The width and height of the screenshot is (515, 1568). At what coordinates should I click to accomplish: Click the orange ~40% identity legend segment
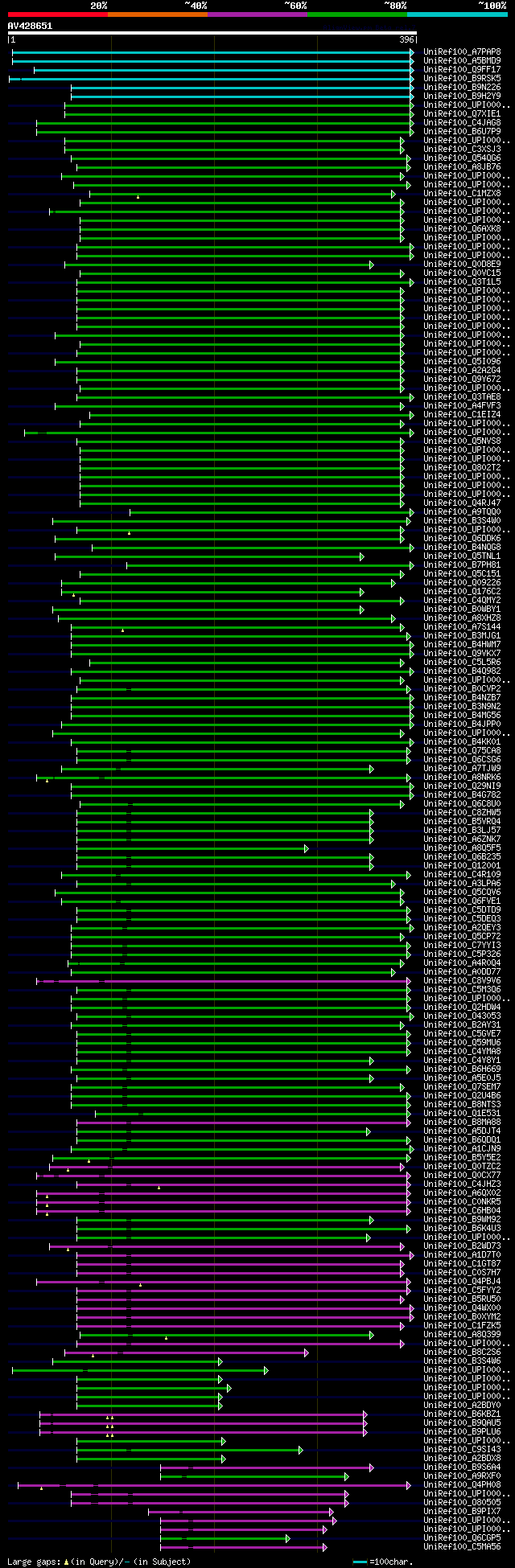(x=158, y=14)
